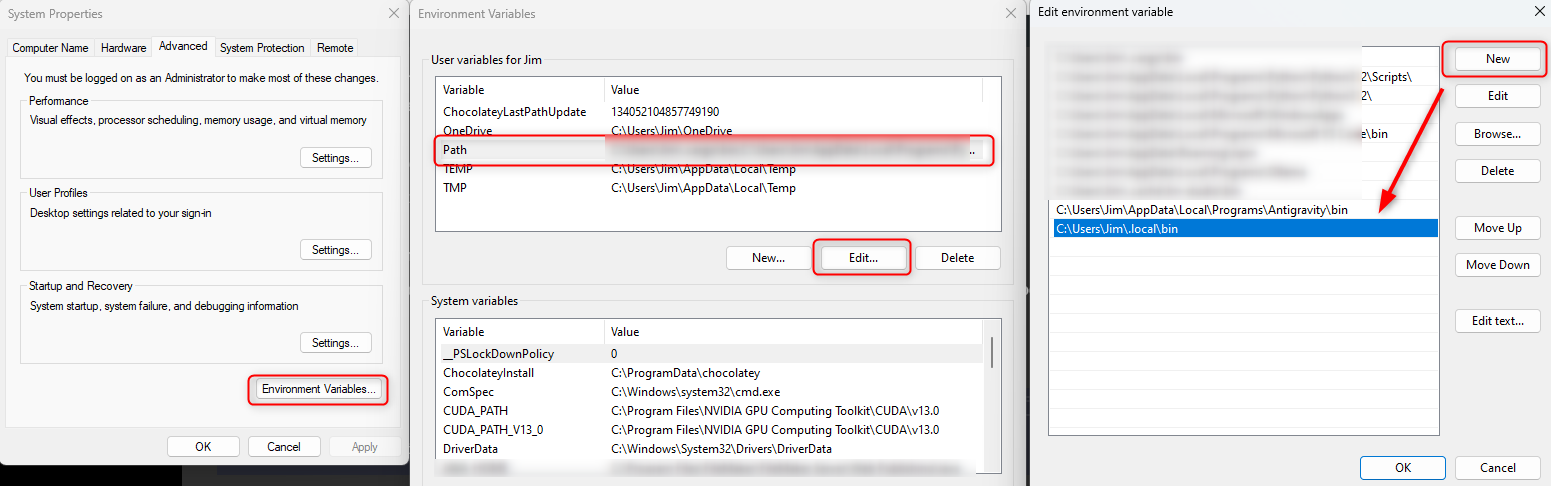
Task: Move the selected path entry up
Action: pyautogui.click(x=1497, y=228)
